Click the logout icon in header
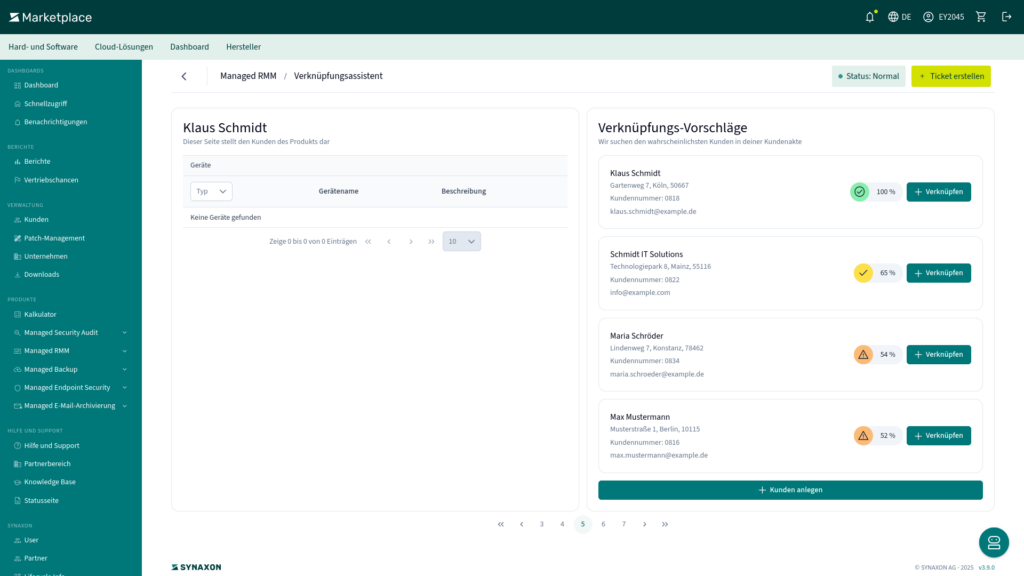Viewport: 1024px width, 576px height. (1006, 17)
